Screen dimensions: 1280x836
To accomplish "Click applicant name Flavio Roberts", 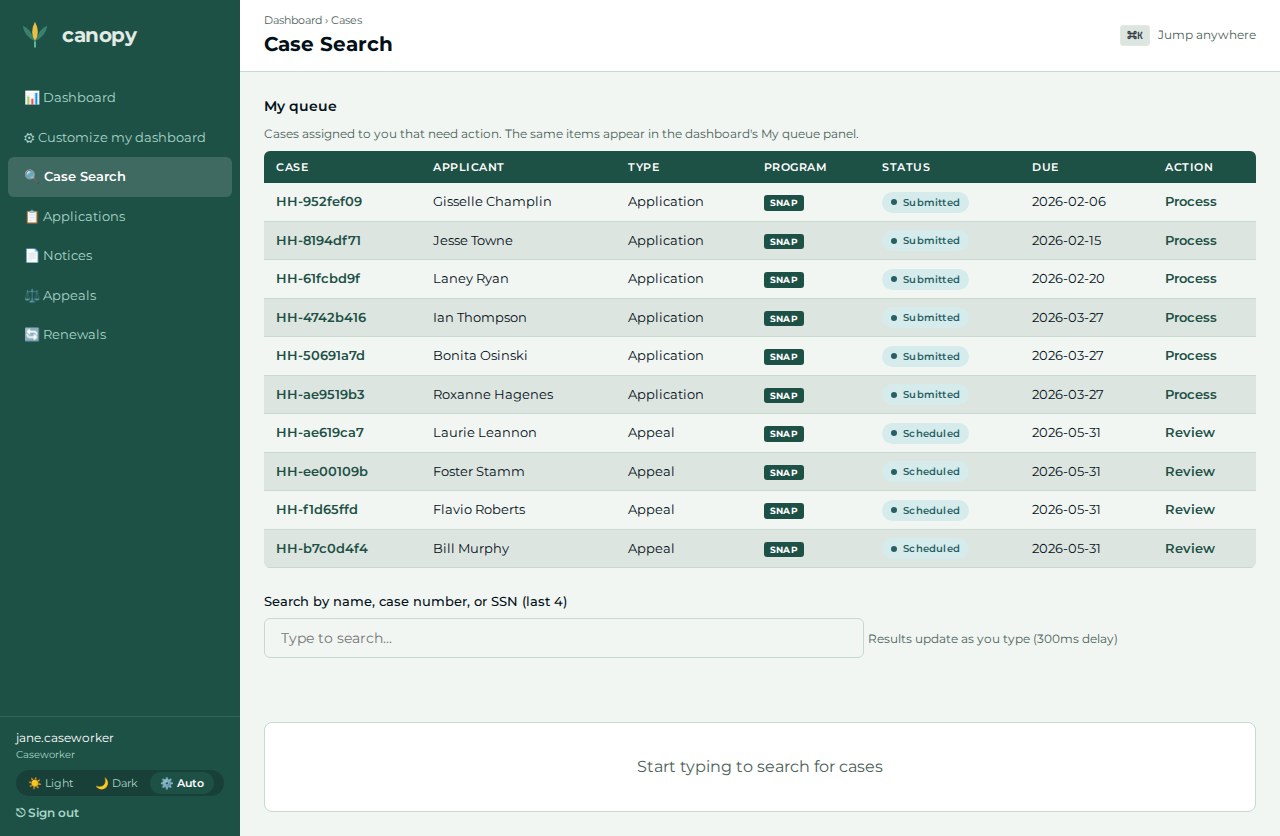I will [479, 510].
